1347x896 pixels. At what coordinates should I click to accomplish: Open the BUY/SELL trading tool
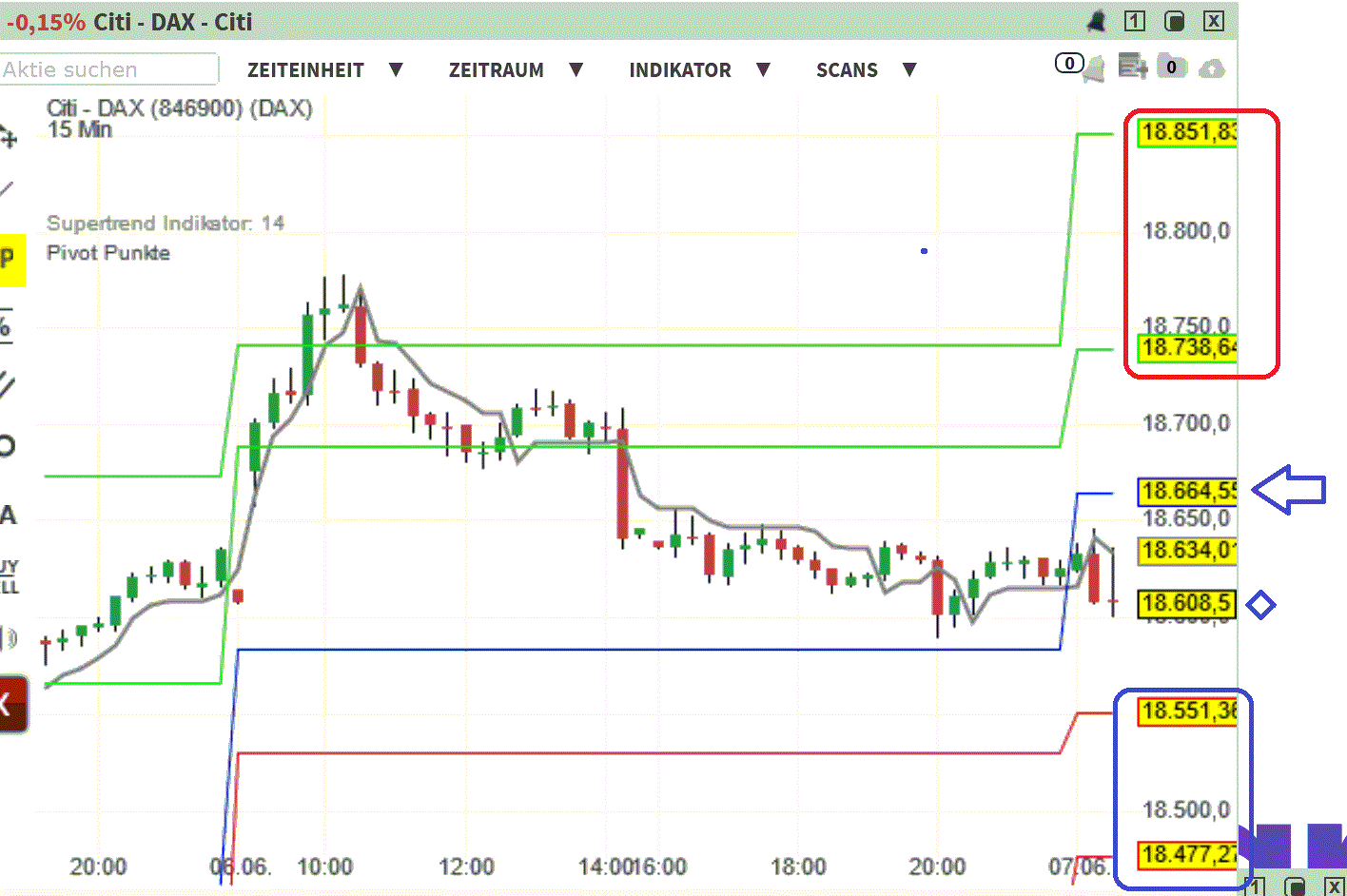click(10, 577)
